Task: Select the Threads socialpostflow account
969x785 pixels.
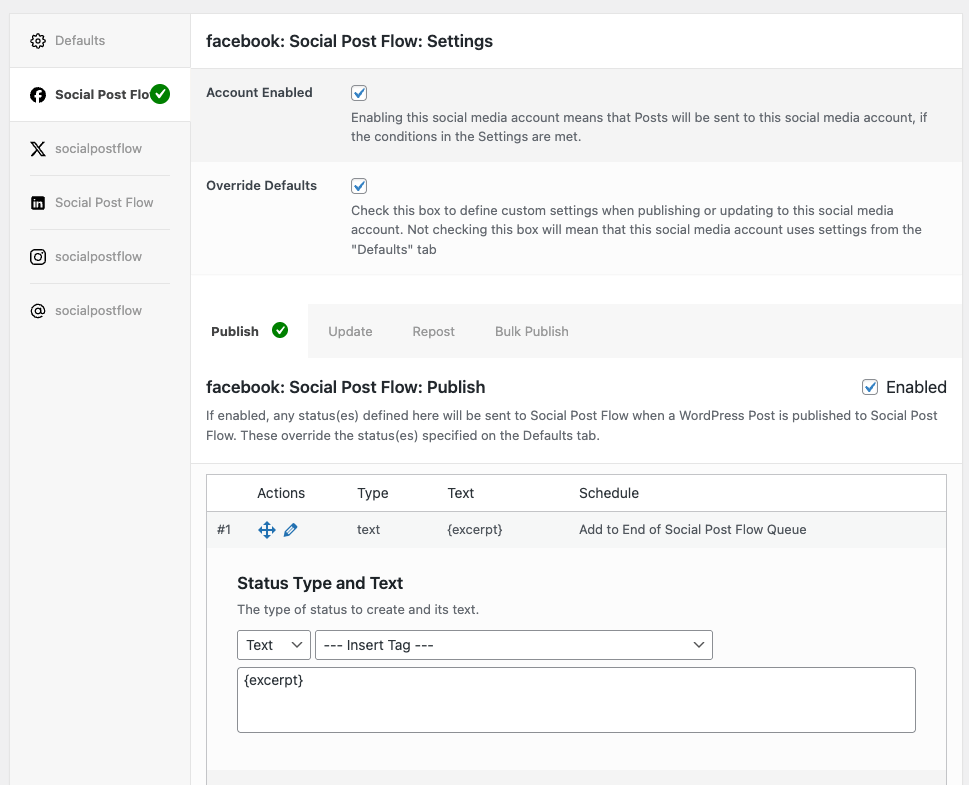Action: (x=100, y=310)
